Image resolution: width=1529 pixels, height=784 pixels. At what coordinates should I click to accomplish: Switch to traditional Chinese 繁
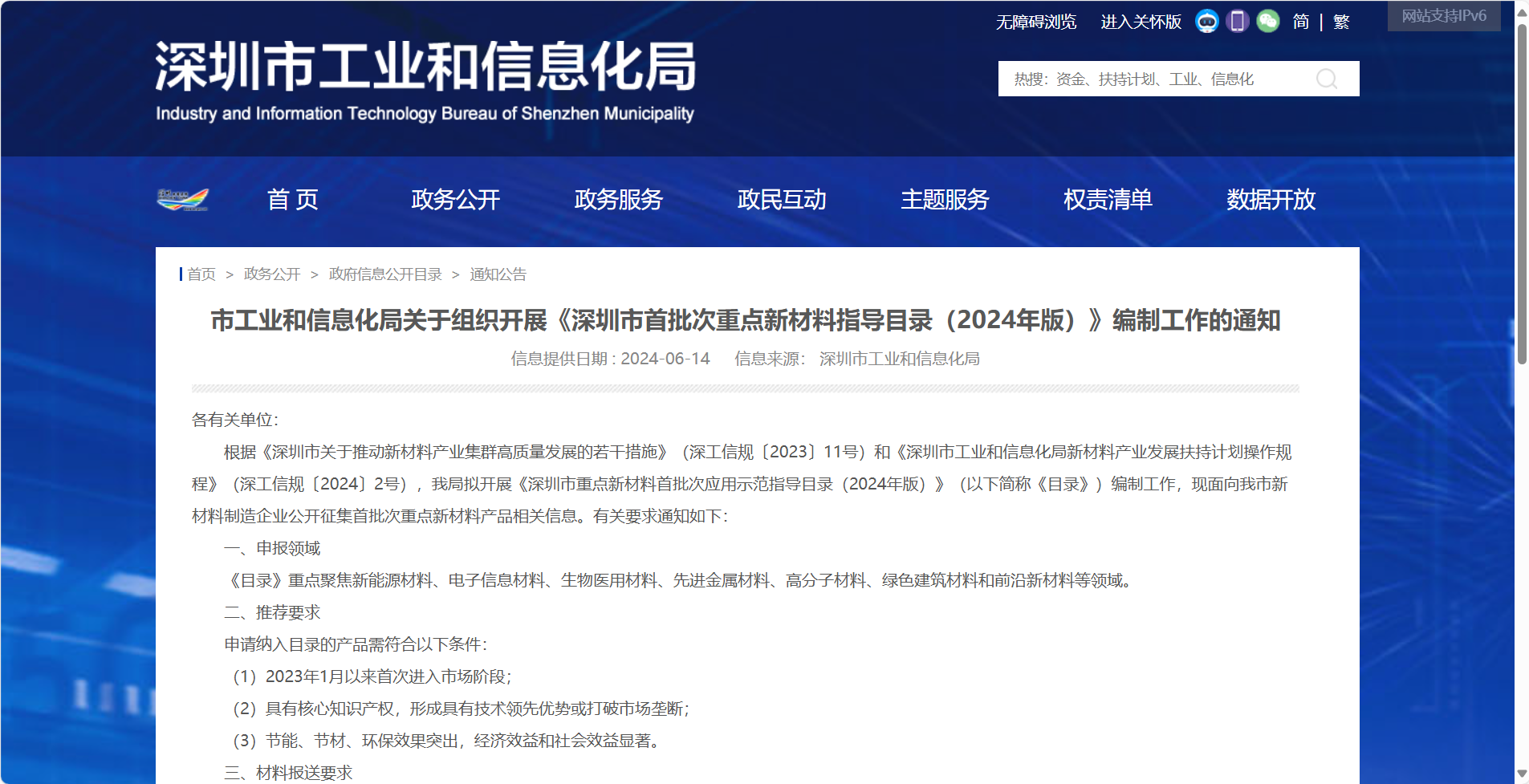(1341, 22)
